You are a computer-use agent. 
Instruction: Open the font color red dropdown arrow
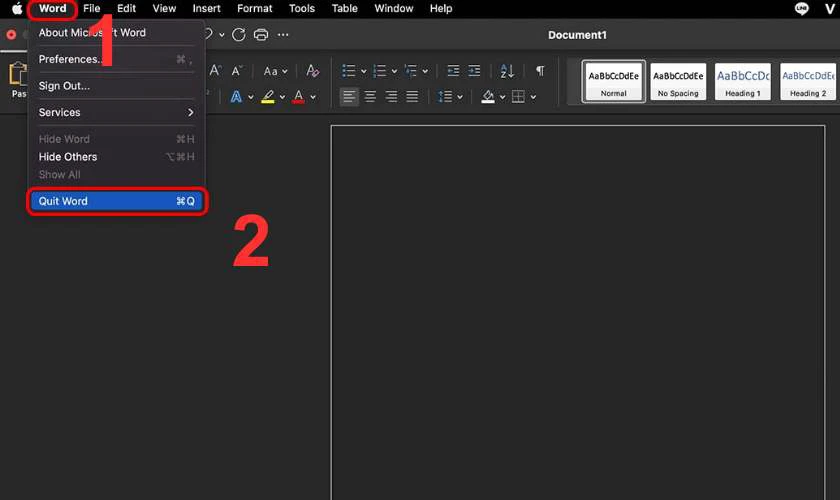point(313,98)
